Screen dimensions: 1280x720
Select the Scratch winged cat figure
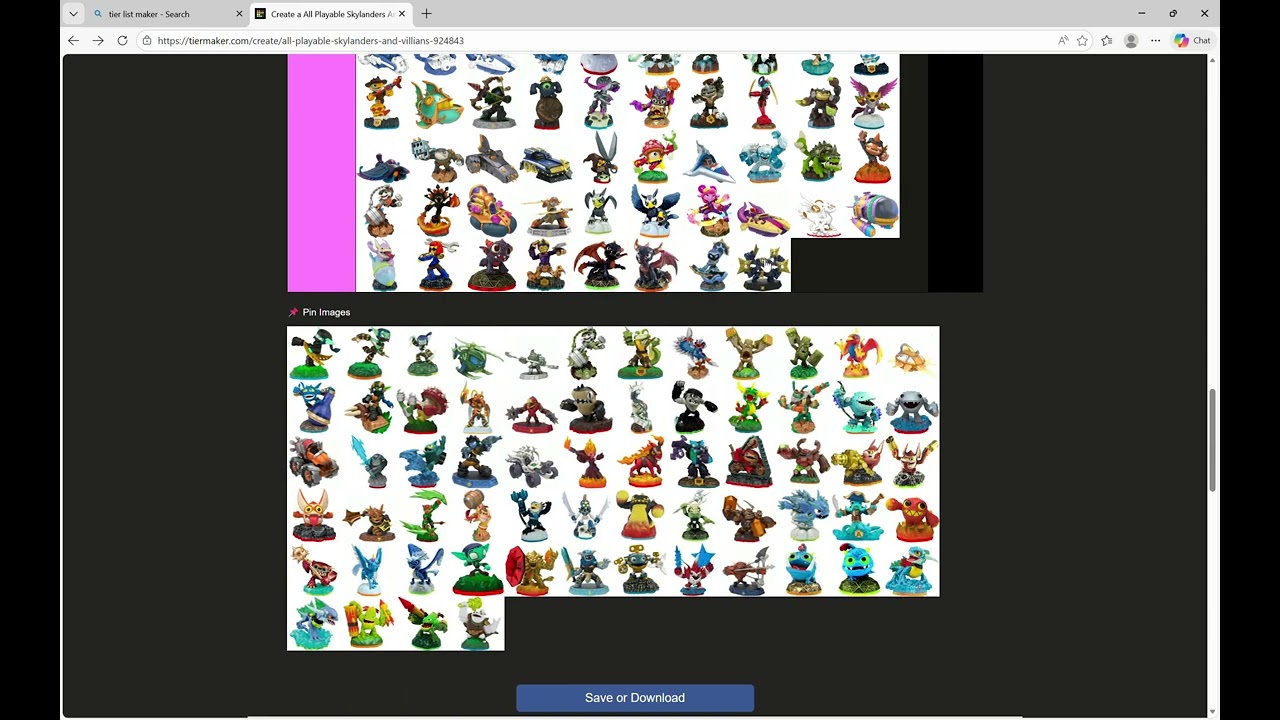pos(873,104)
